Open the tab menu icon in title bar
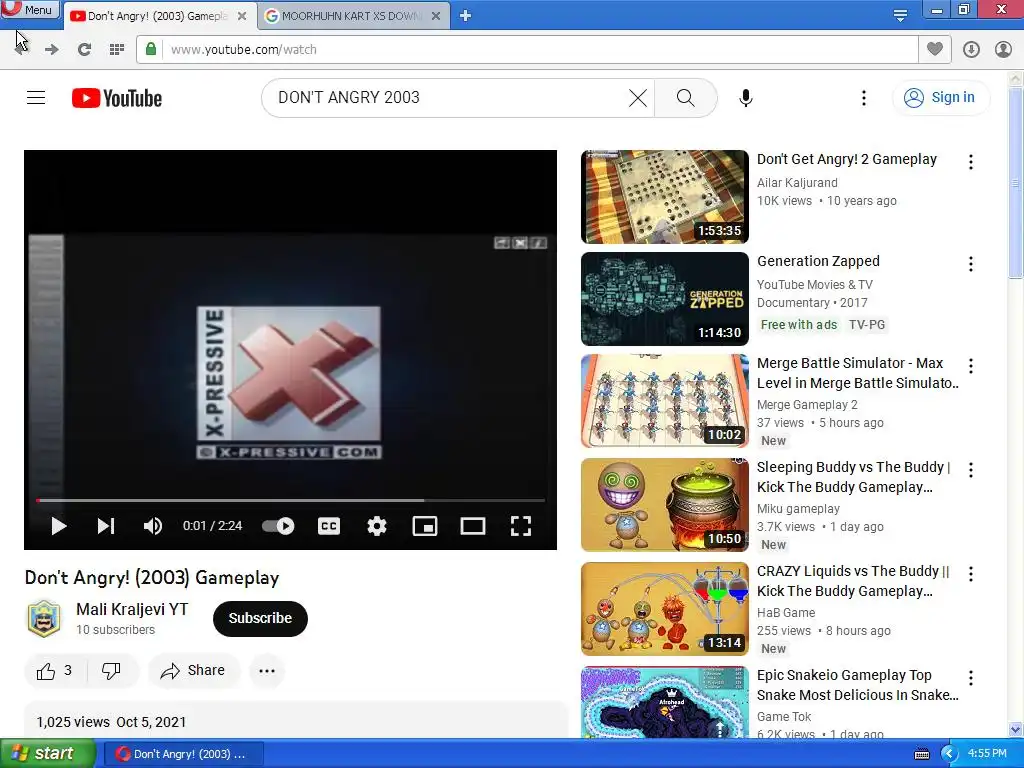This screenshot has height=768, width=1024. coord(900,15)
